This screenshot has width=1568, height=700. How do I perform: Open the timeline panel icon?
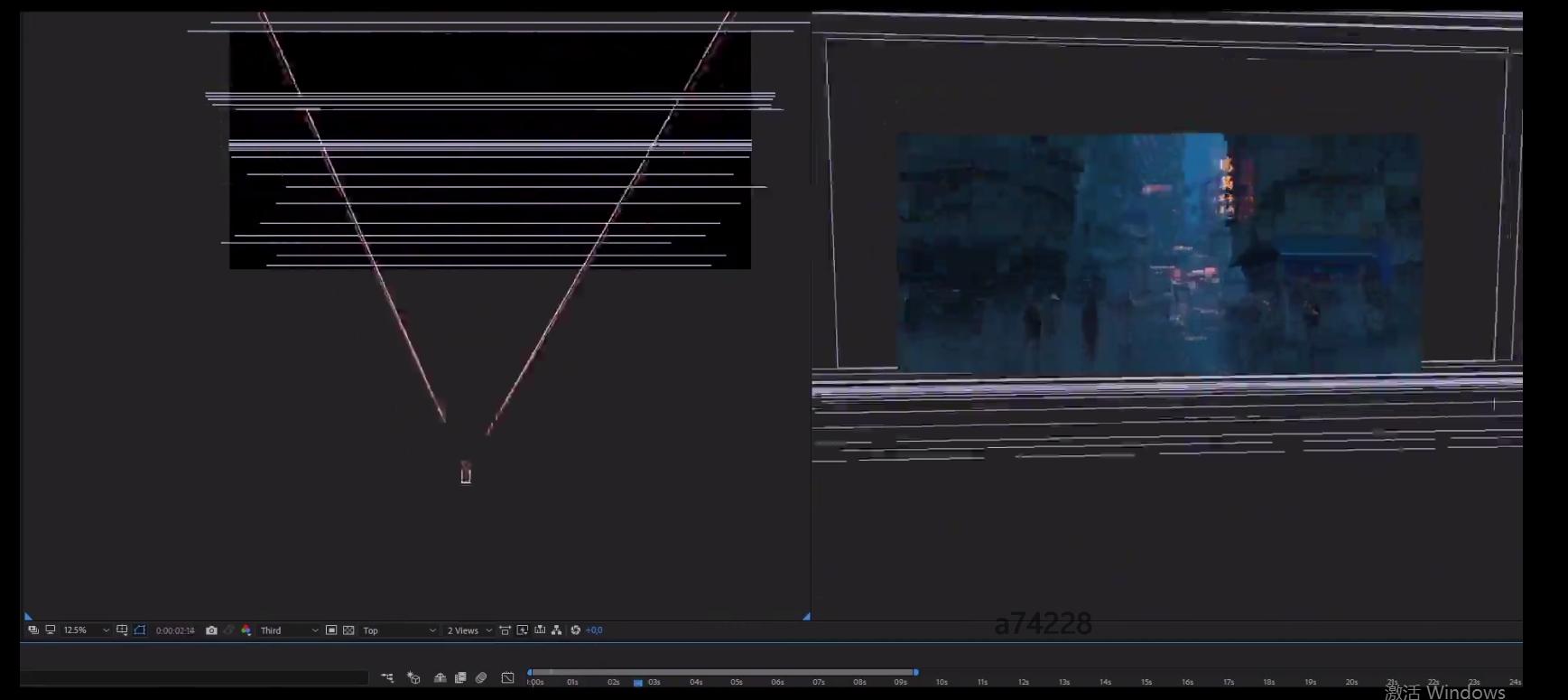540,630
